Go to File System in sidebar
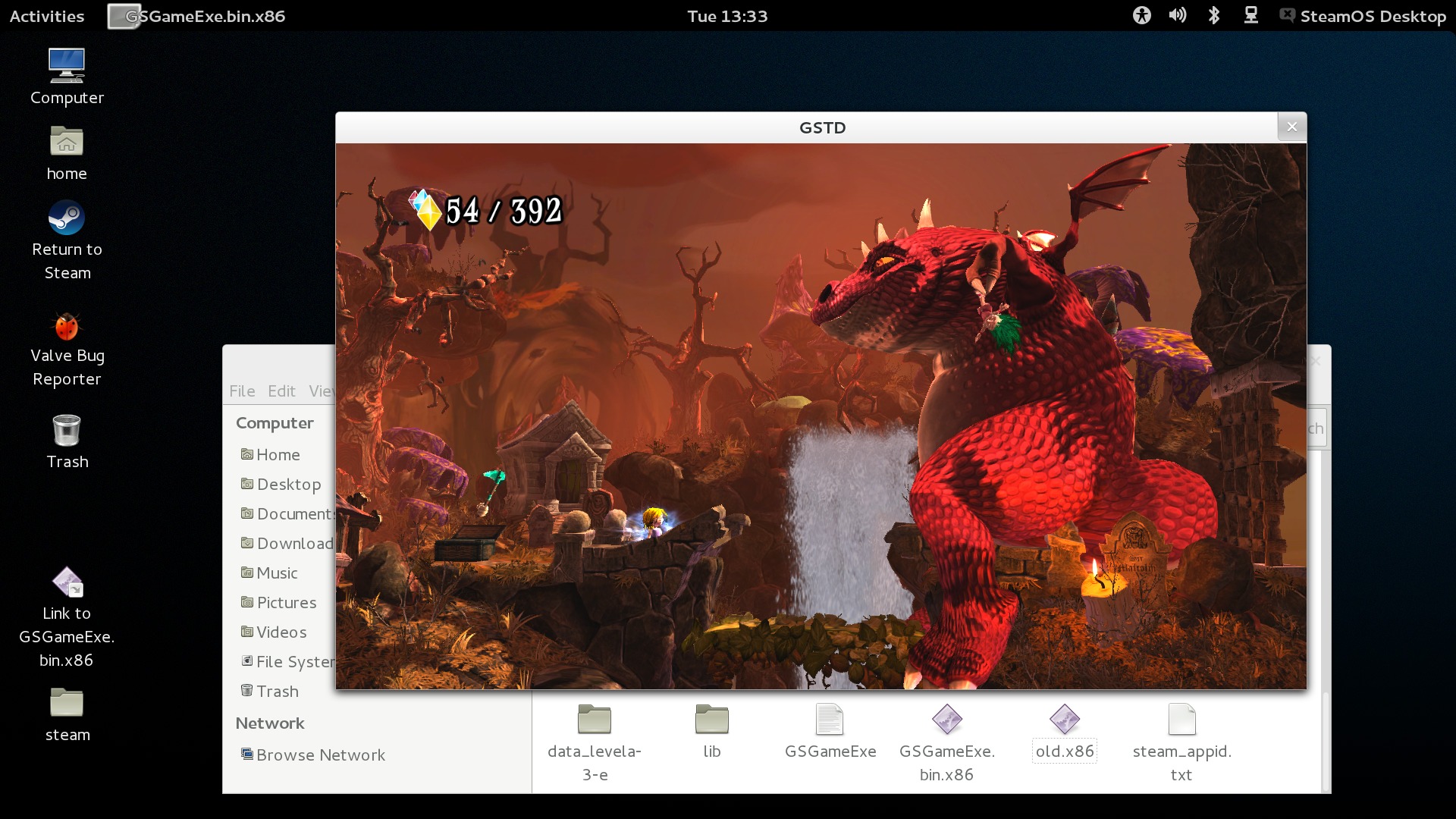The height and width of the screenshot is (819, 1456). click(x=288, y=661)
